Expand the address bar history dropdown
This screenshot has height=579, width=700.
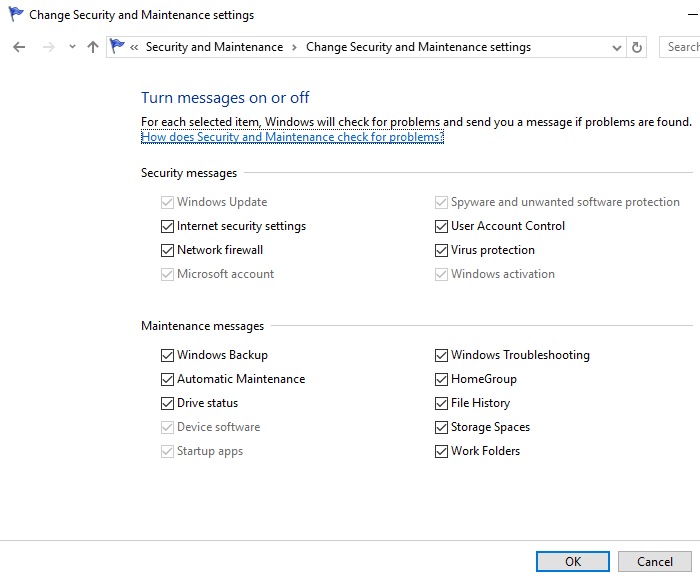point(617,47)
